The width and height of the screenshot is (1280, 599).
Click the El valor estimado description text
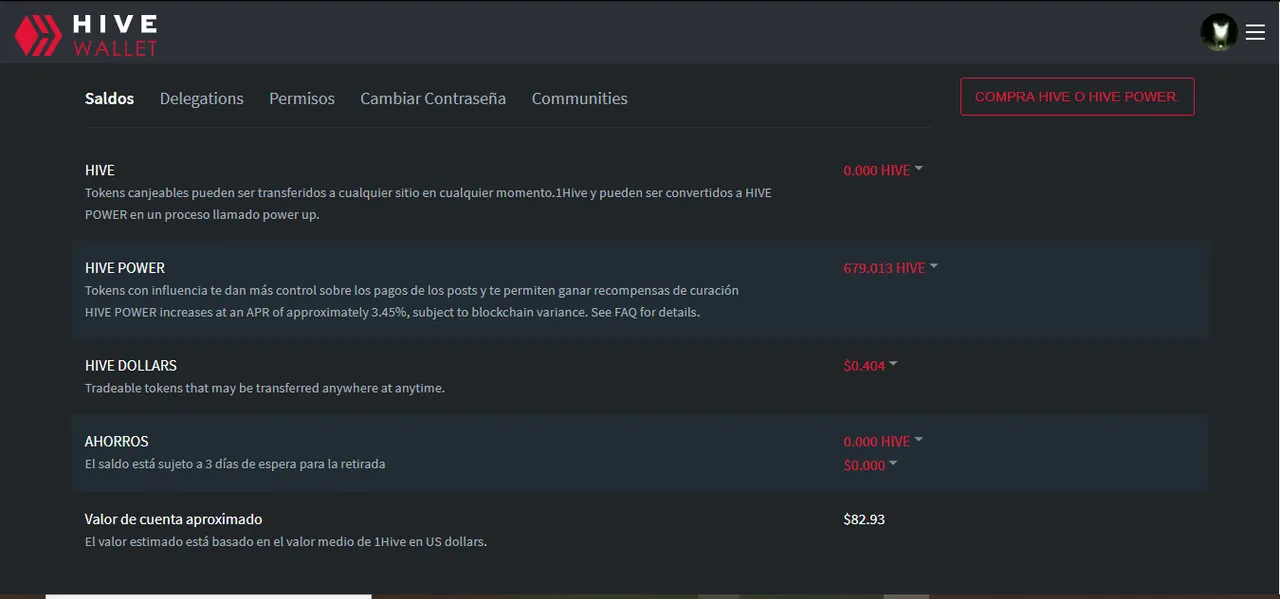point(286,542)
